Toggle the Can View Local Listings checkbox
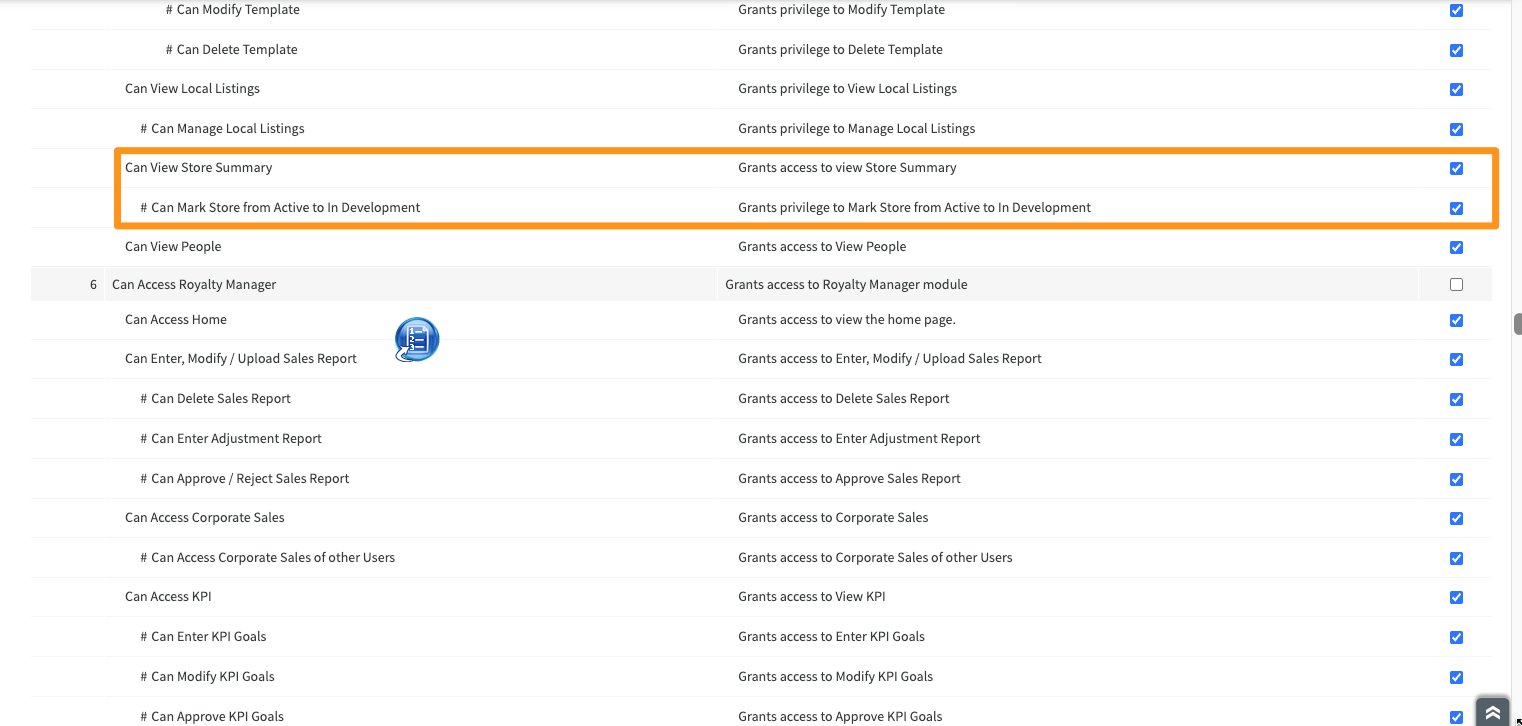 [x=1456, y=89]
